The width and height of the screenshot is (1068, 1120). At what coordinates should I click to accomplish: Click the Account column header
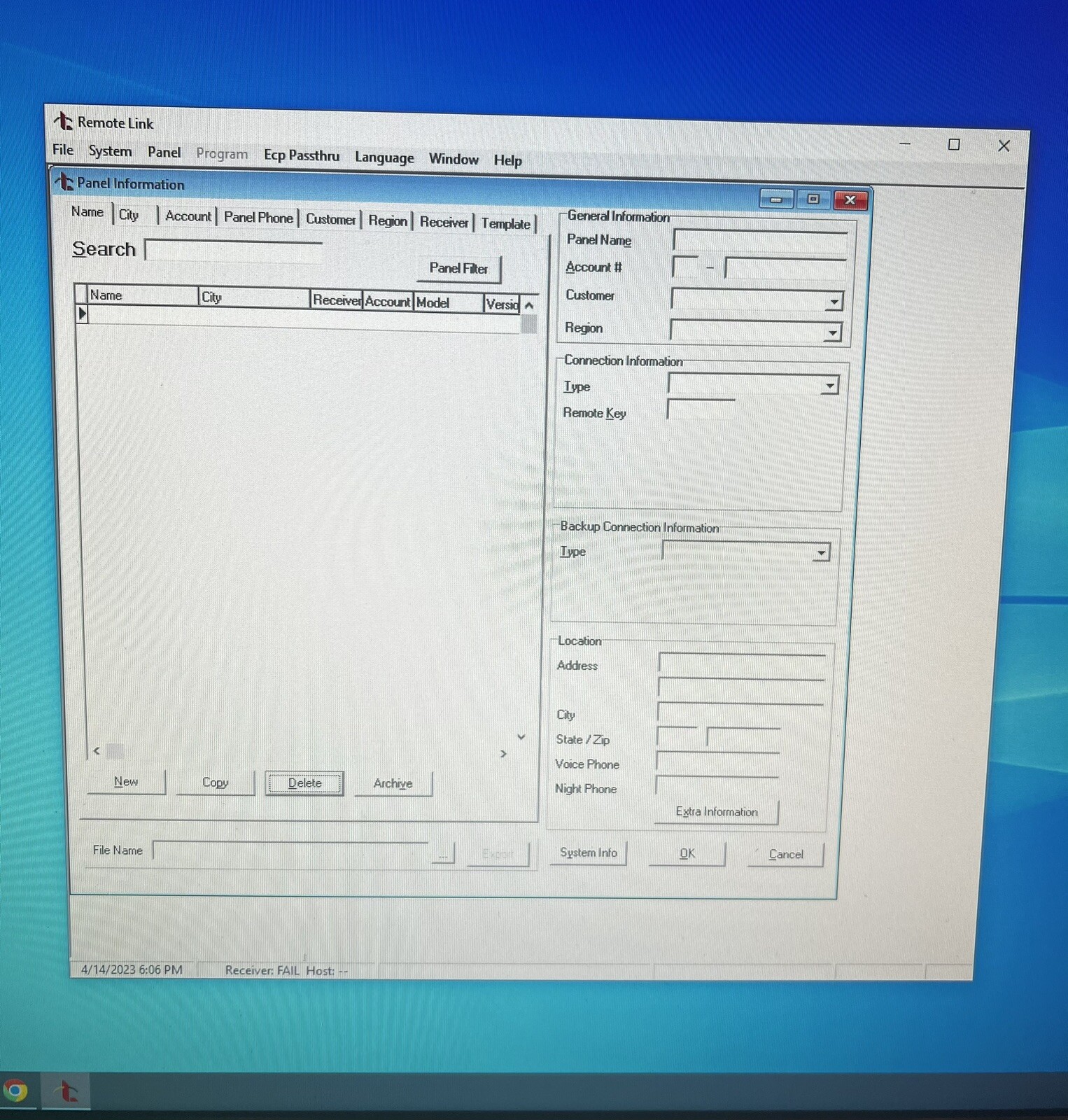point(388,302)
